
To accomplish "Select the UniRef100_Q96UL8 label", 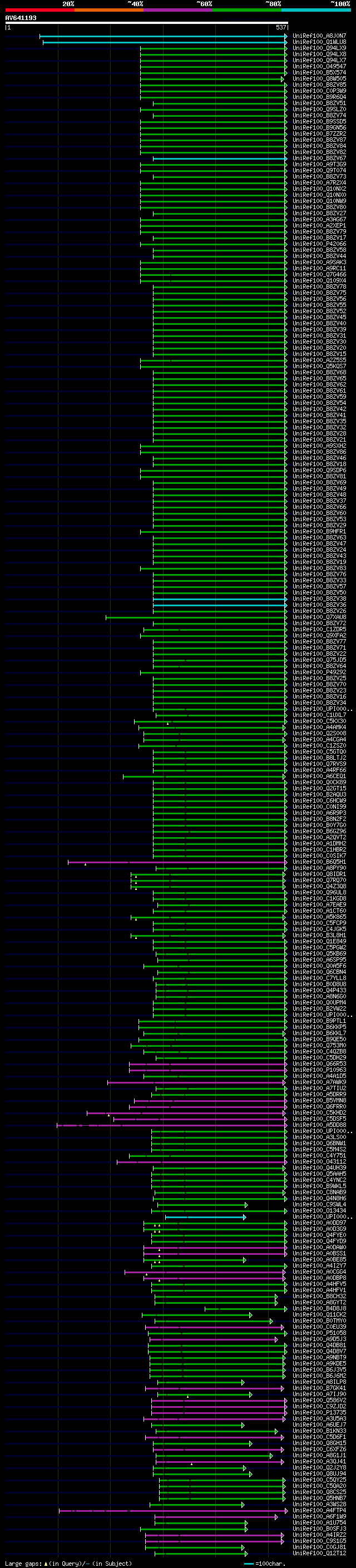I will (319, 892).
